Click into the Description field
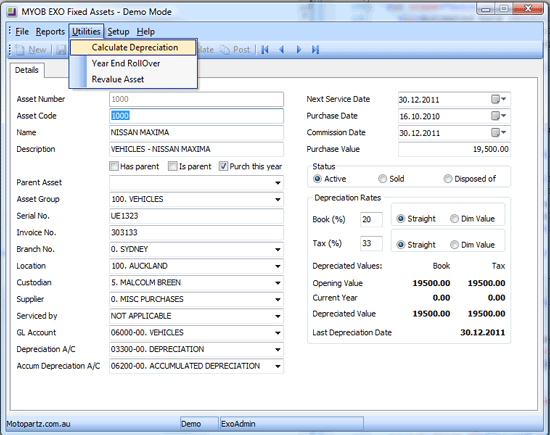 click(196, 149)
